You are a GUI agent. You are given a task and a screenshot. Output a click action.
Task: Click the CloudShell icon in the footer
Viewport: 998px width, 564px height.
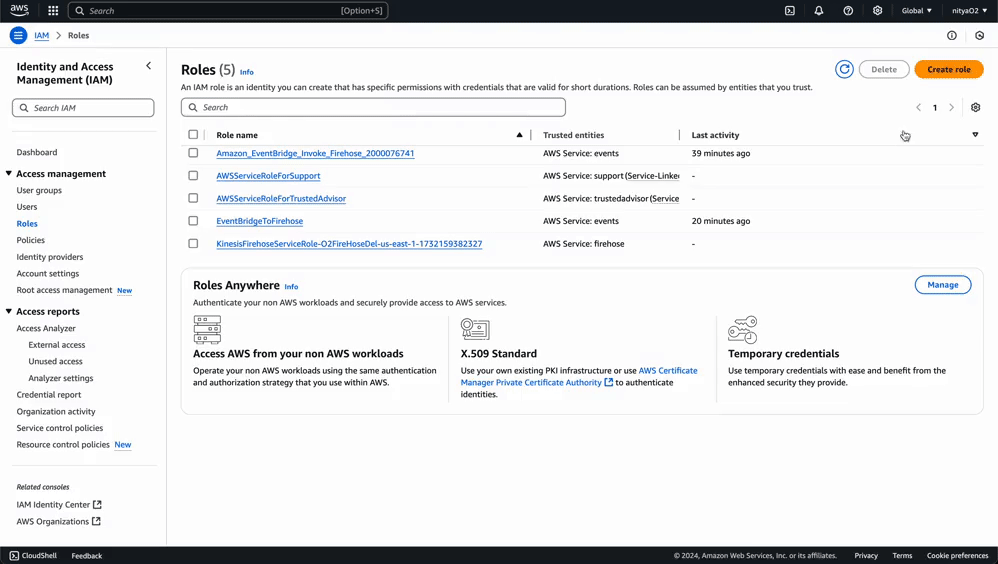14,556
